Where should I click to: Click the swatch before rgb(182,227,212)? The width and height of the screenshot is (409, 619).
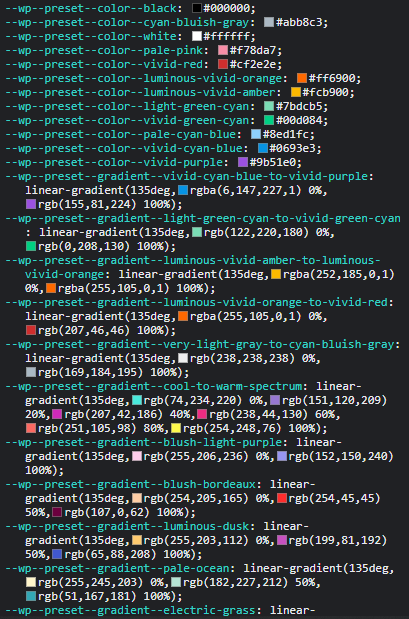coord(176,583)
